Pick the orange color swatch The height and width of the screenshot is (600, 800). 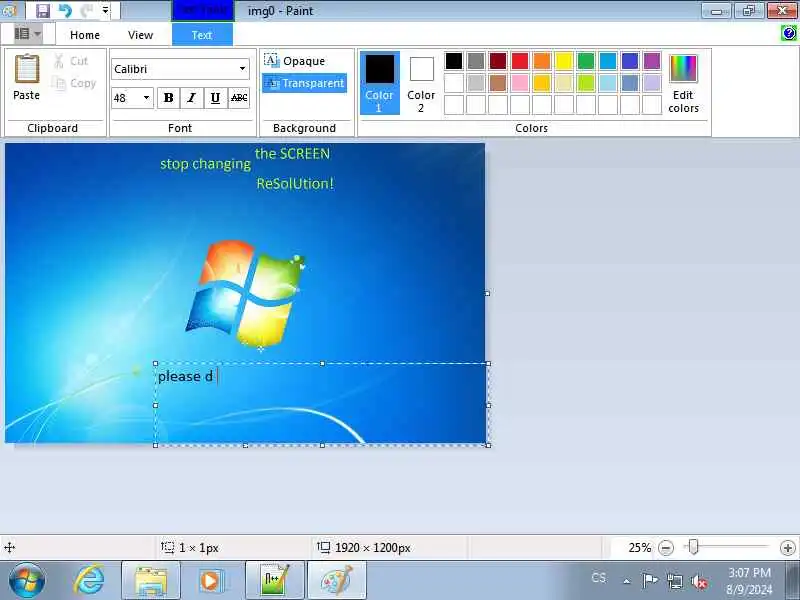point(542,61)
